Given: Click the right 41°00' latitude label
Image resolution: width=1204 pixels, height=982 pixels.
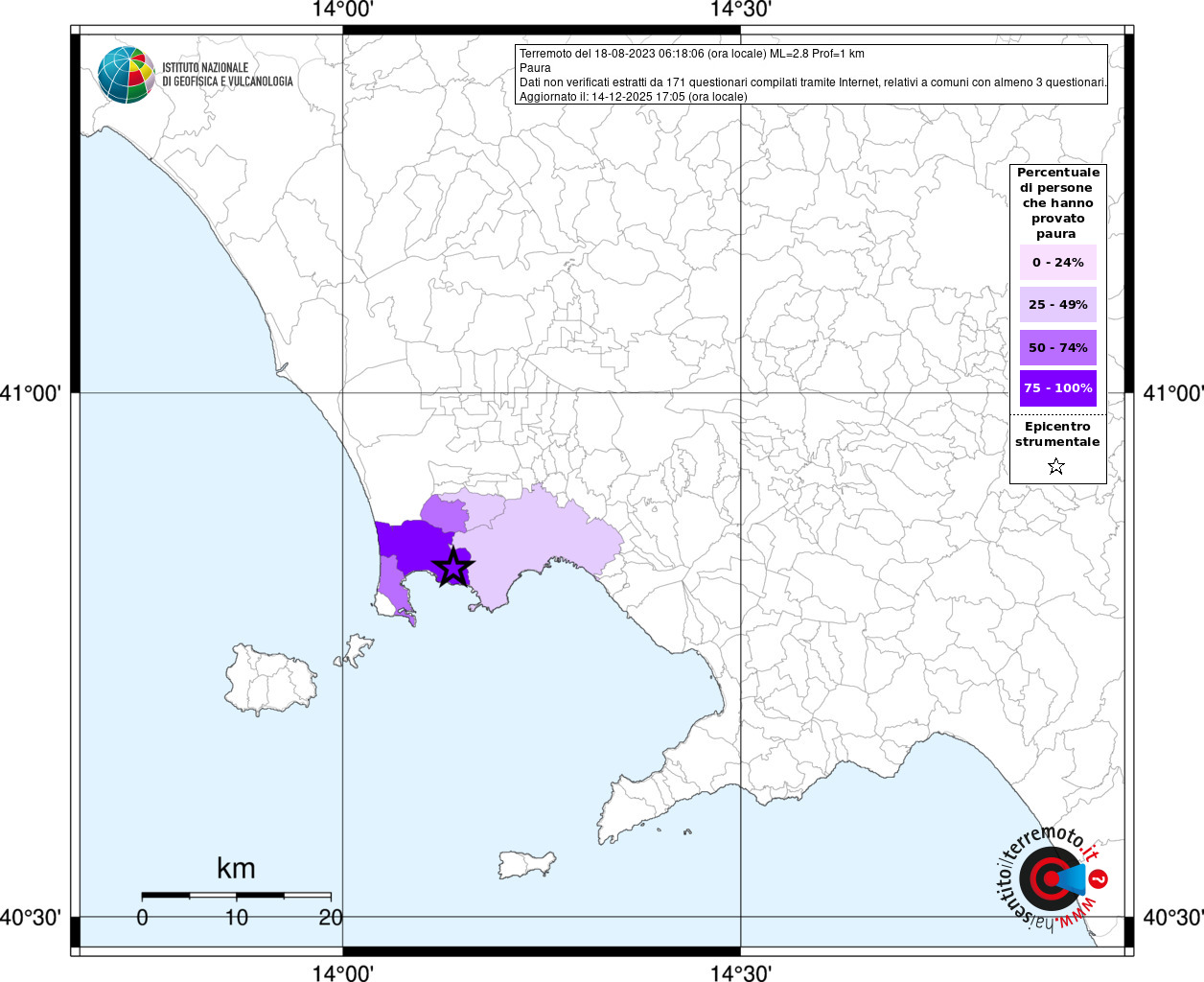Looking at the screenshot, I should pyautogui.click(x=1173, y=393).
